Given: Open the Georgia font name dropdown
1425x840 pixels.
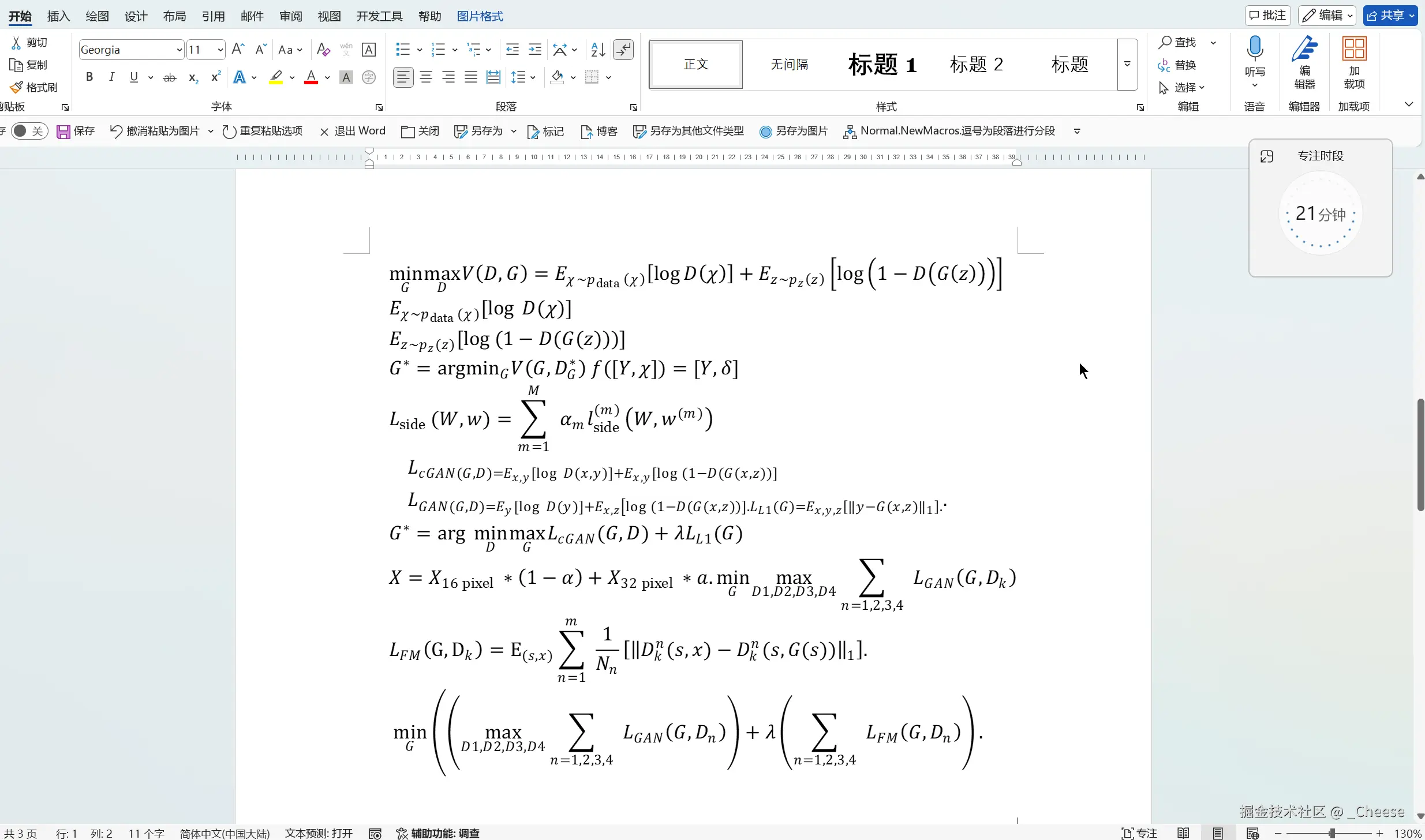Looking at the screenshot, I should (179, 50).
